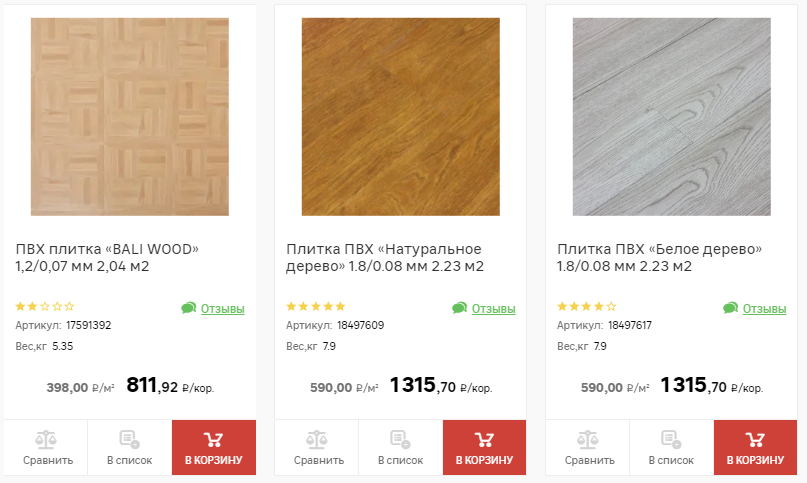Compare the BALI WOOD tile using the scales icon
This screenshot has width=807, height=483.
tap(45, 447)
